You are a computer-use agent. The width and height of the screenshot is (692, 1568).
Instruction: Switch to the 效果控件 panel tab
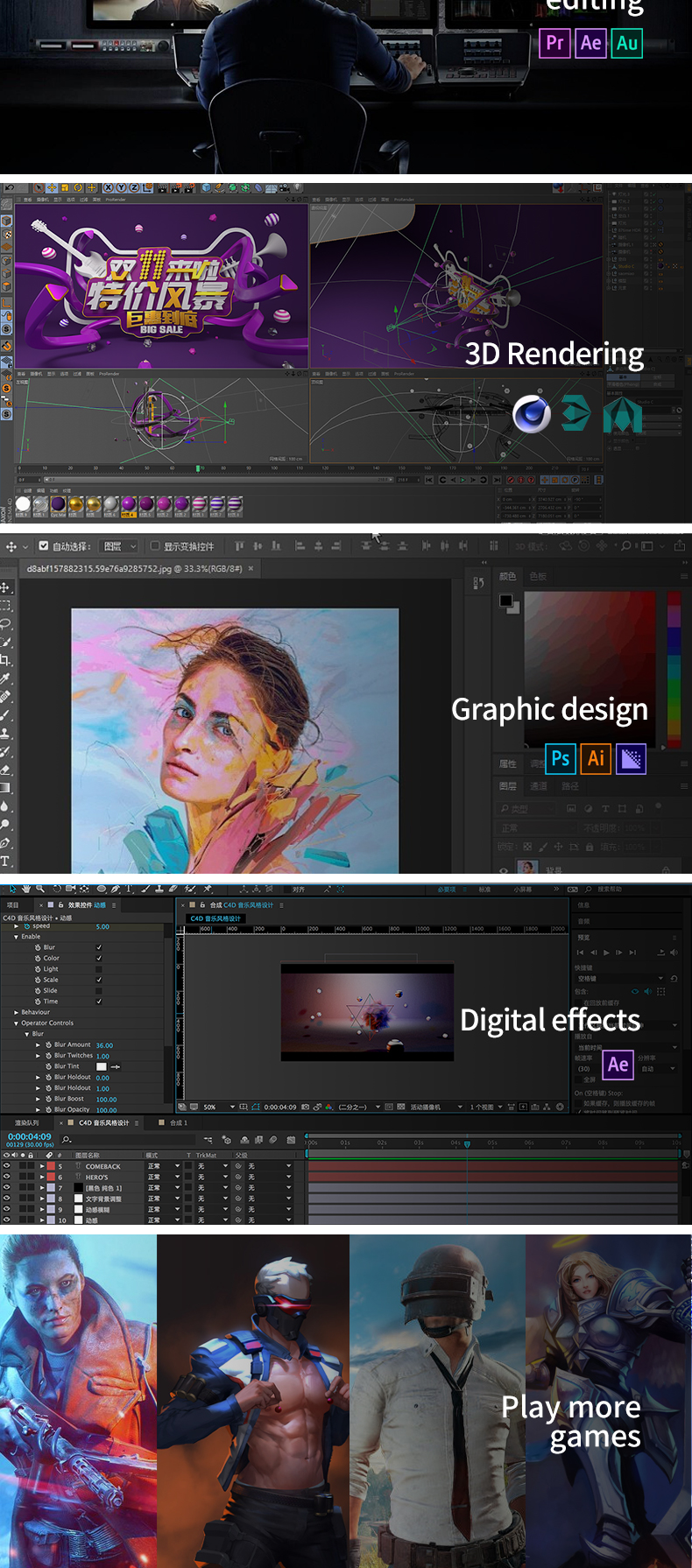pyautogui.click(x=87, y=905)
